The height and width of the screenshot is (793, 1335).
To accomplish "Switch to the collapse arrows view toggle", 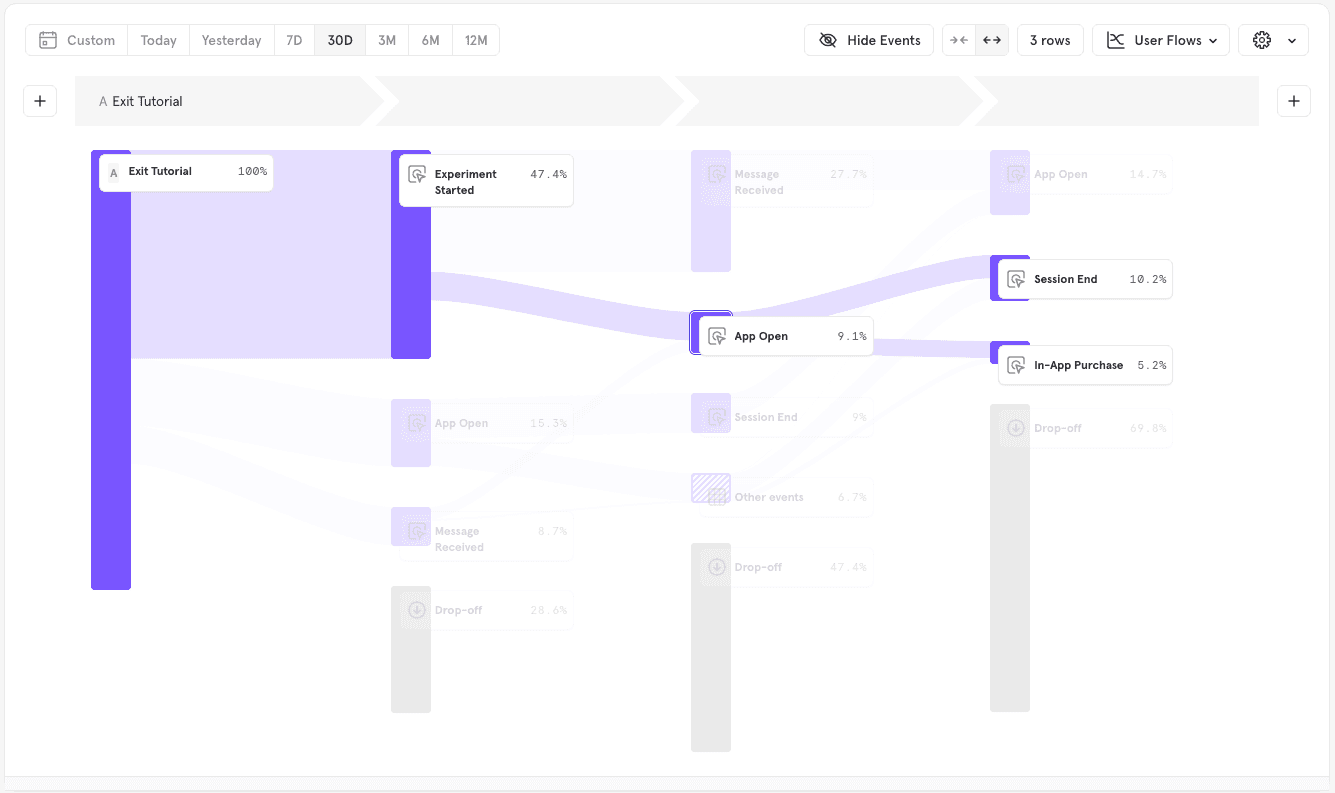I will 959,40.
